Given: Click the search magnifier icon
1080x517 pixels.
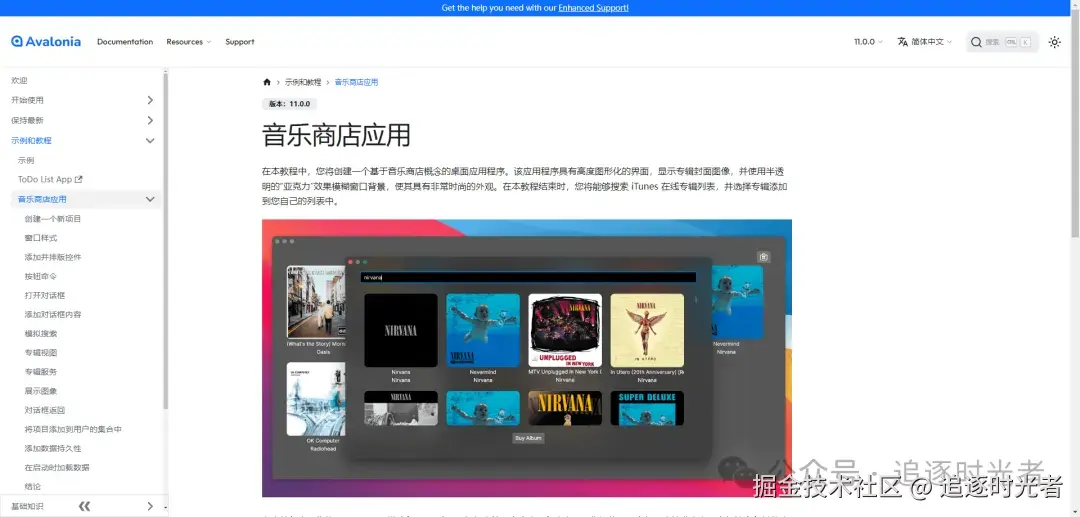Looking at the screenshot, I should (976, 42).
